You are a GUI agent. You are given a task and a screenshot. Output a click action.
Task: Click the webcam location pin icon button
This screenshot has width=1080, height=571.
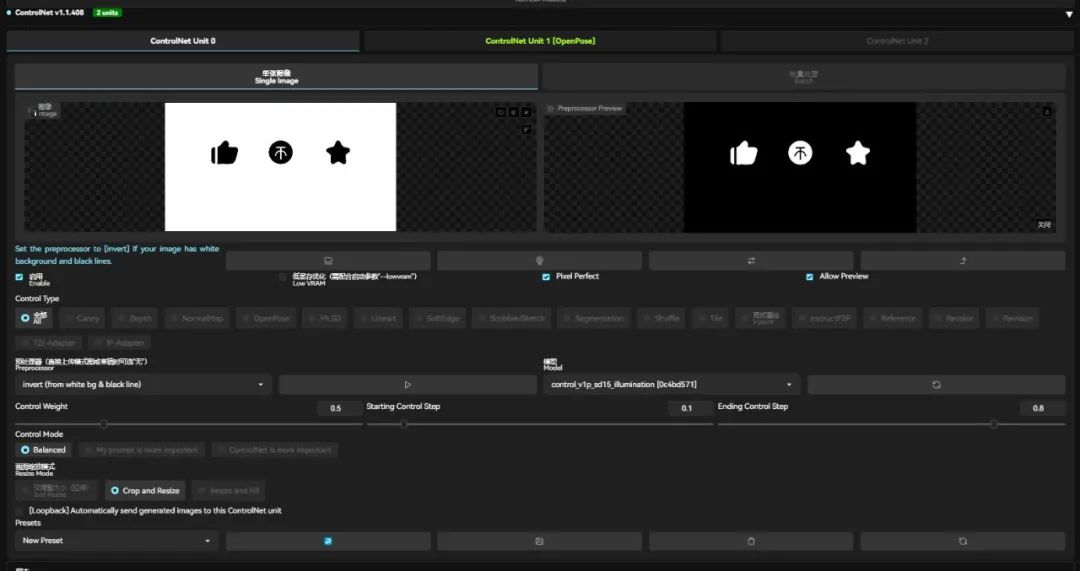point(539,260)
